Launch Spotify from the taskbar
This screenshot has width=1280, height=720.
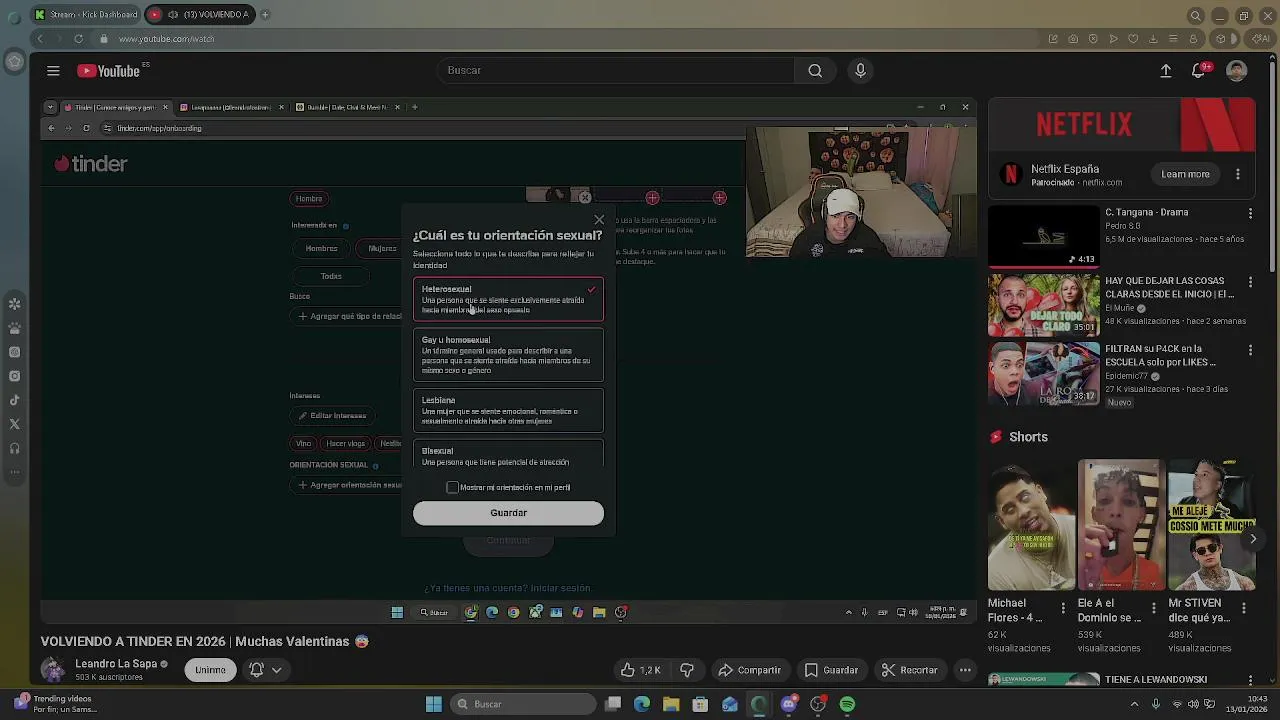point(847,704)
